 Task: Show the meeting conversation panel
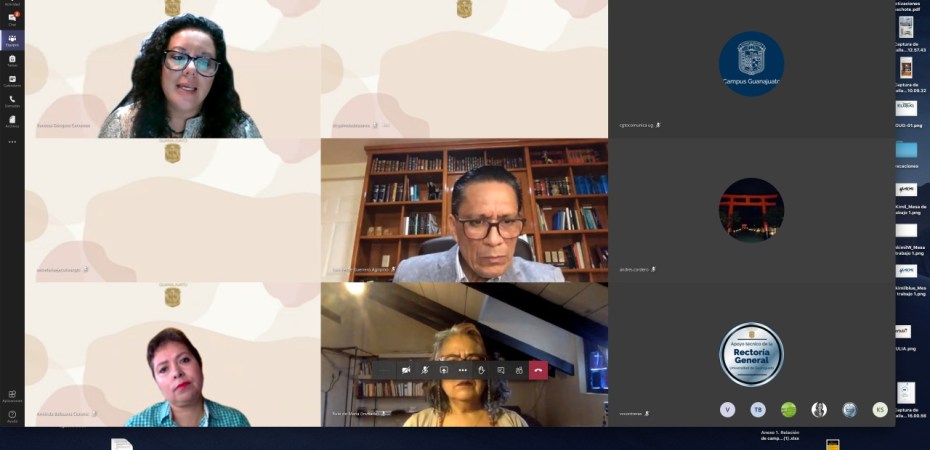(x=501, y=370)
